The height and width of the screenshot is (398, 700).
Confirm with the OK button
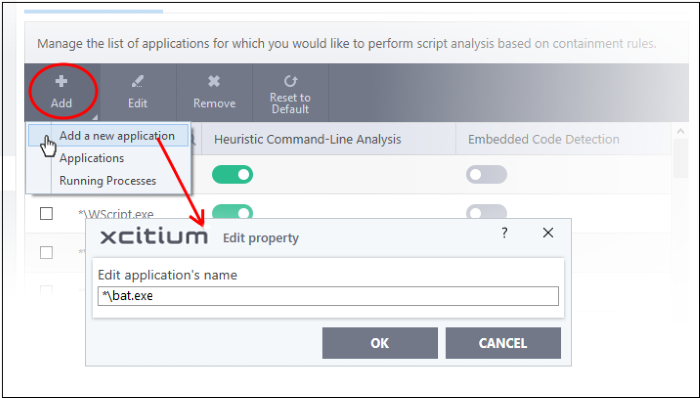(x=380, y=343)
